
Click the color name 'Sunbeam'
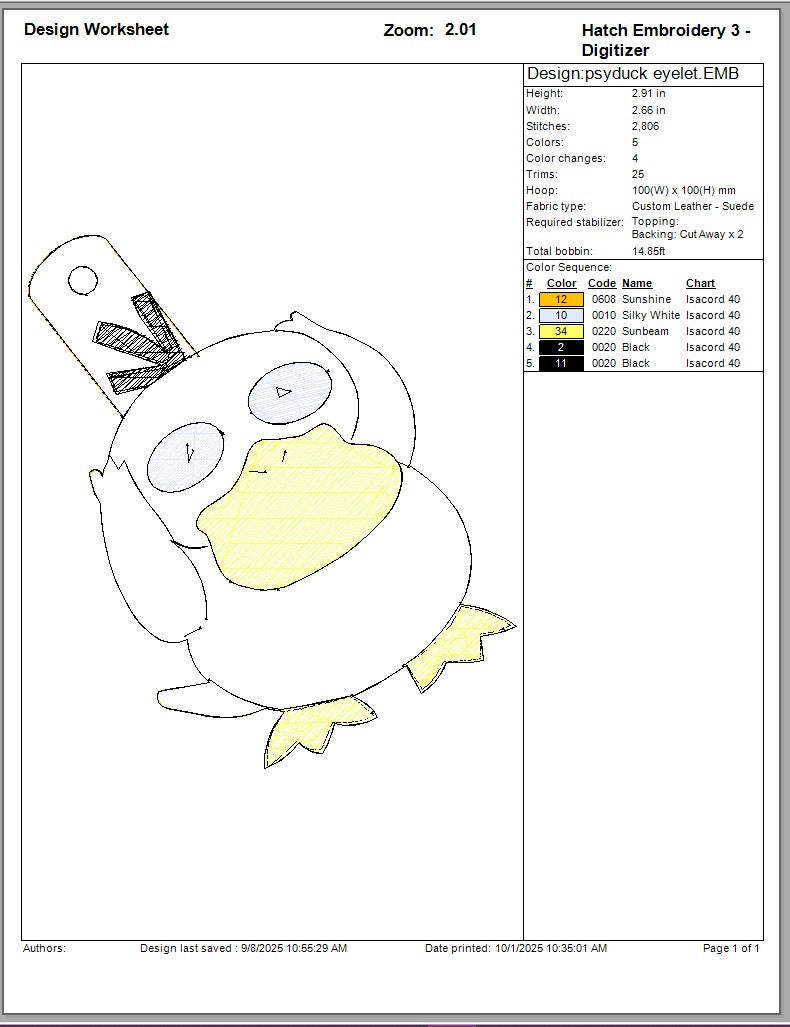[x=645, y=331]
